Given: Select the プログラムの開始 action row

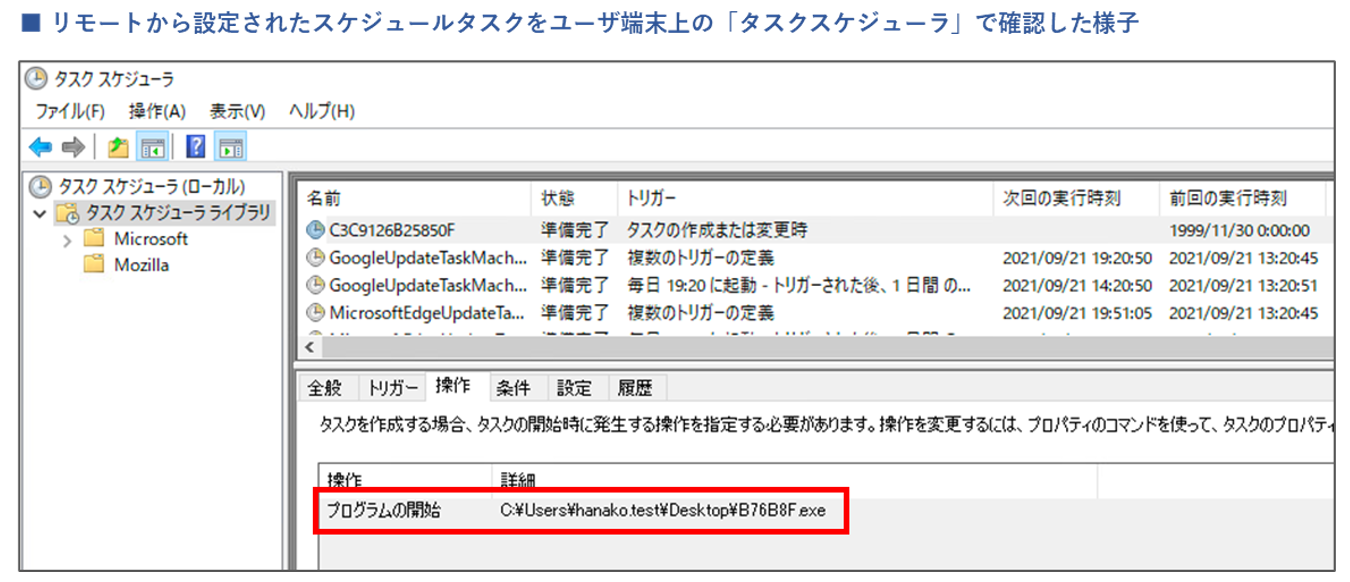Looking at the screenshot, I should (x=384, y=510).
